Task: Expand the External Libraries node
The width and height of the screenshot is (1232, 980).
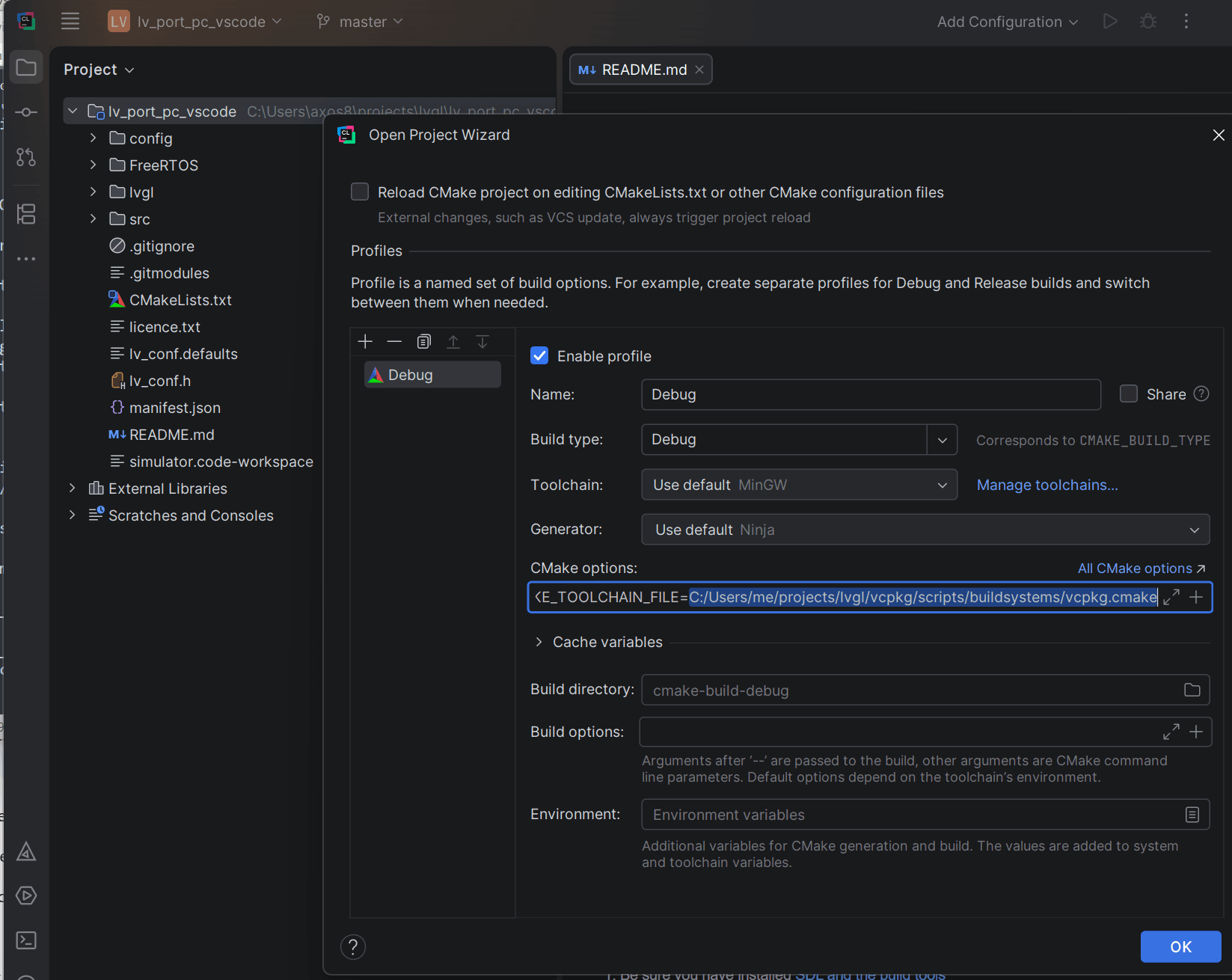Action: [x=72, y=488]
